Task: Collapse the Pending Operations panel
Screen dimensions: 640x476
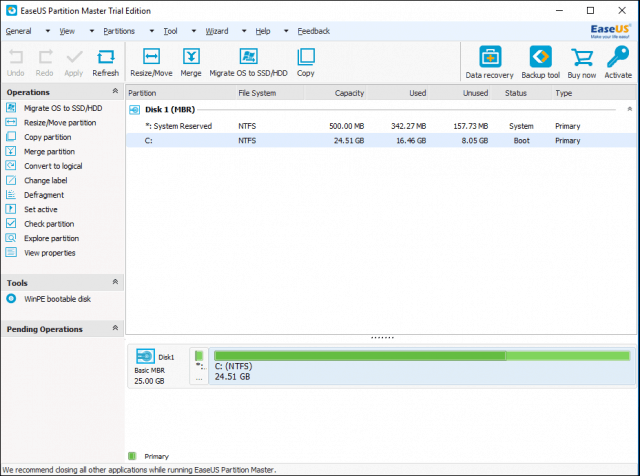Action: click(116, 328)
